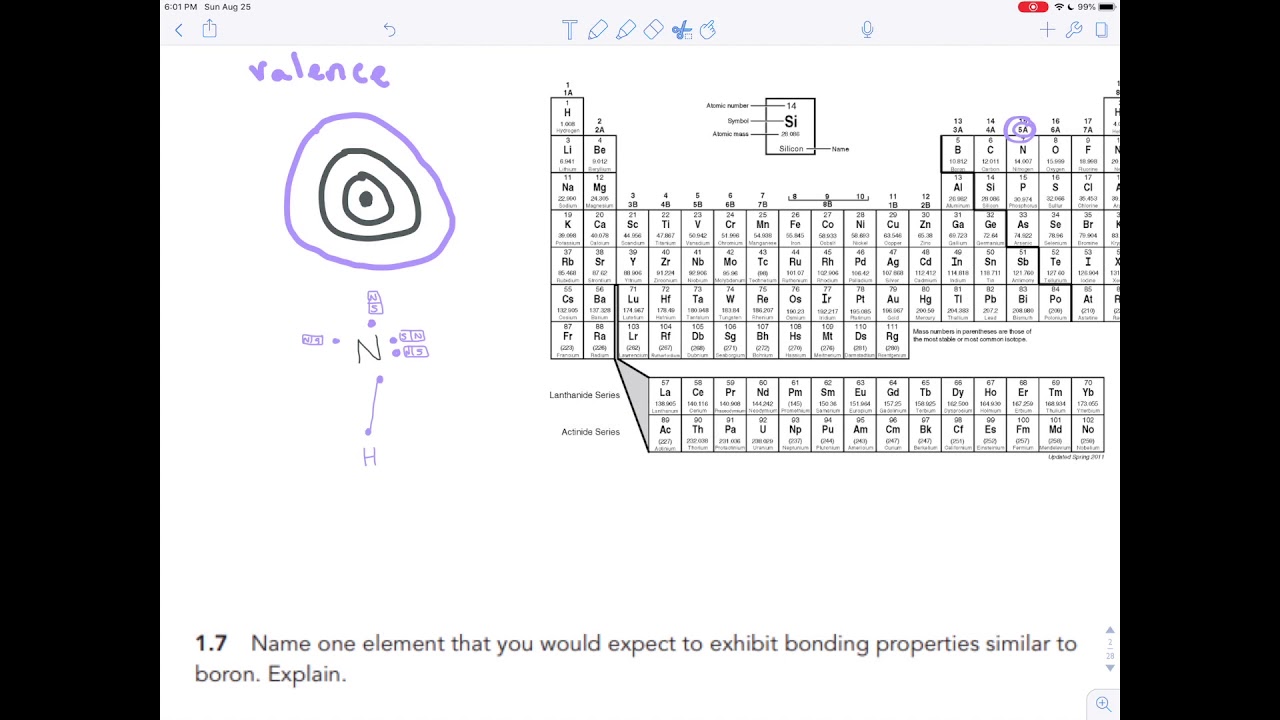
Task: Tap the Magnesium Mg cell
Action: coord(599,191)
